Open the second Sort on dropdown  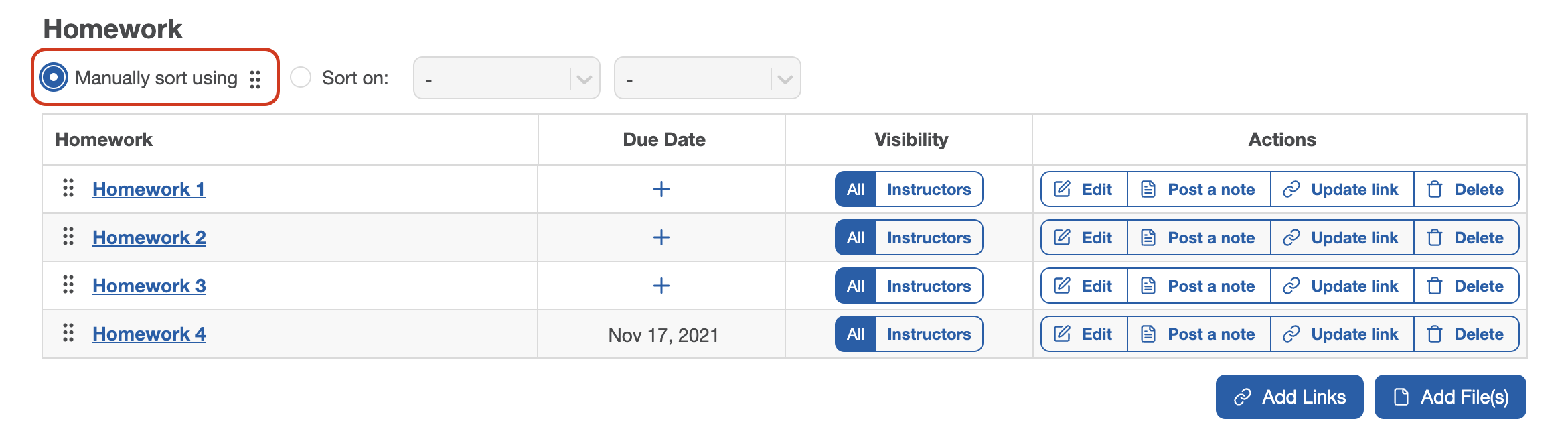707,78
